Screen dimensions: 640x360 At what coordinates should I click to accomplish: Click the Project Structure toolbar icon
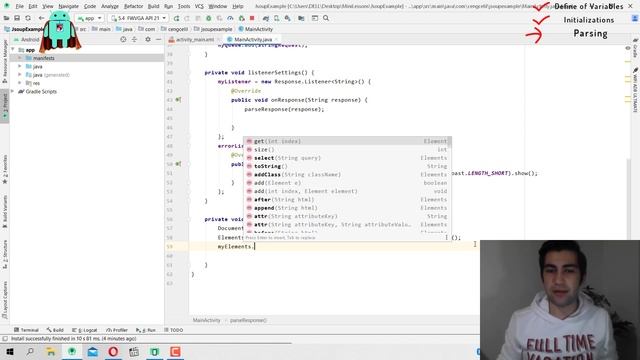pyautogui.click(x=301, y=18)
